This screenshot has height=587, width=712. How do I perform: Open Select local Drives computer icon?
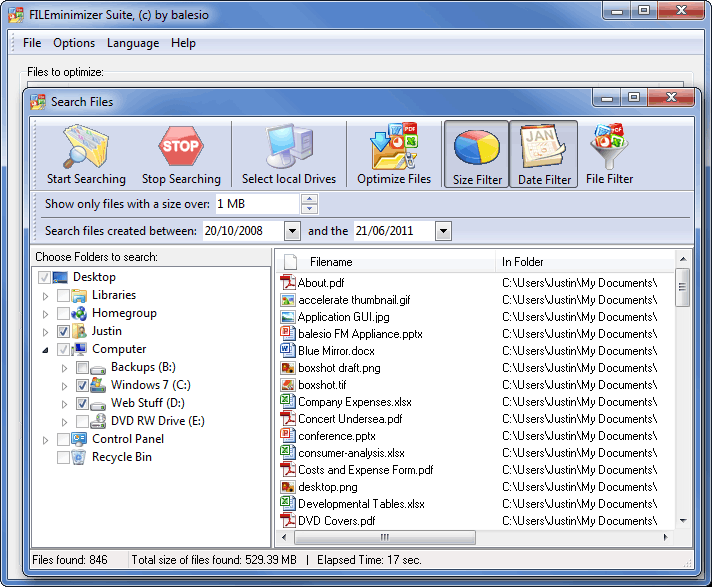coord(288,147)
